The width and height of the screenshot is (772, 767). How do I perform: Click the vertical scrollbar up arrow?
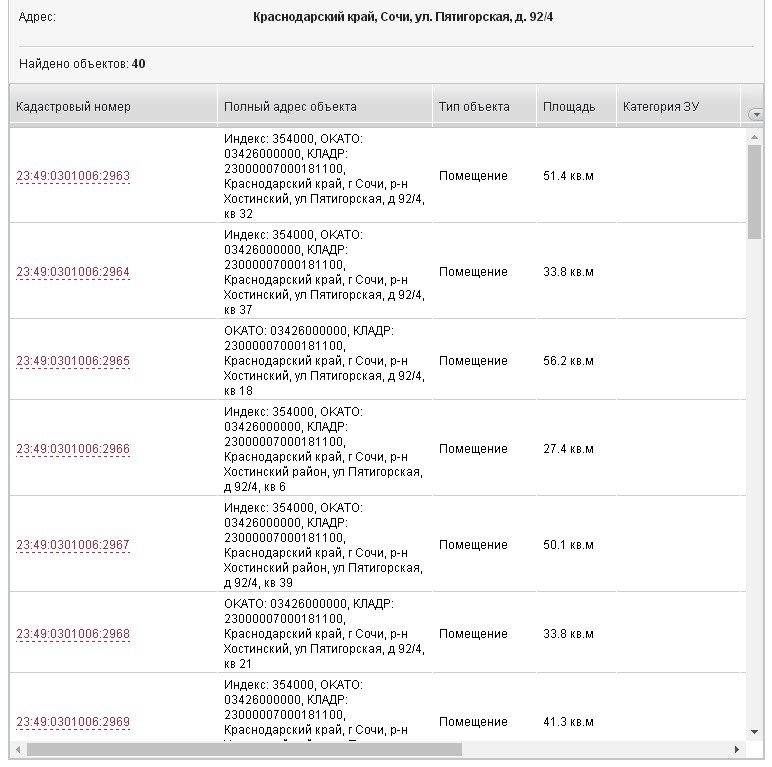point(755,137)
